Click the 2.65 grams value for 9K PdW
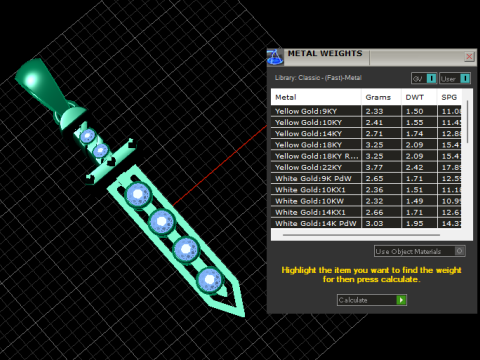Image resolution: width=480 pixels, height=360 pixels. click(381, 179)
